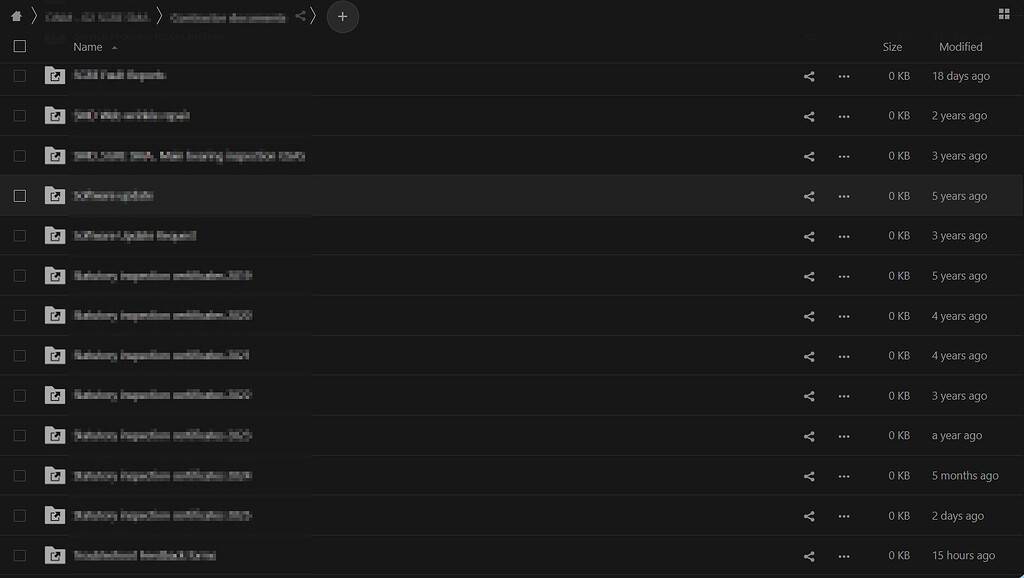Check the checkbox for the last folder

[20, 555]
